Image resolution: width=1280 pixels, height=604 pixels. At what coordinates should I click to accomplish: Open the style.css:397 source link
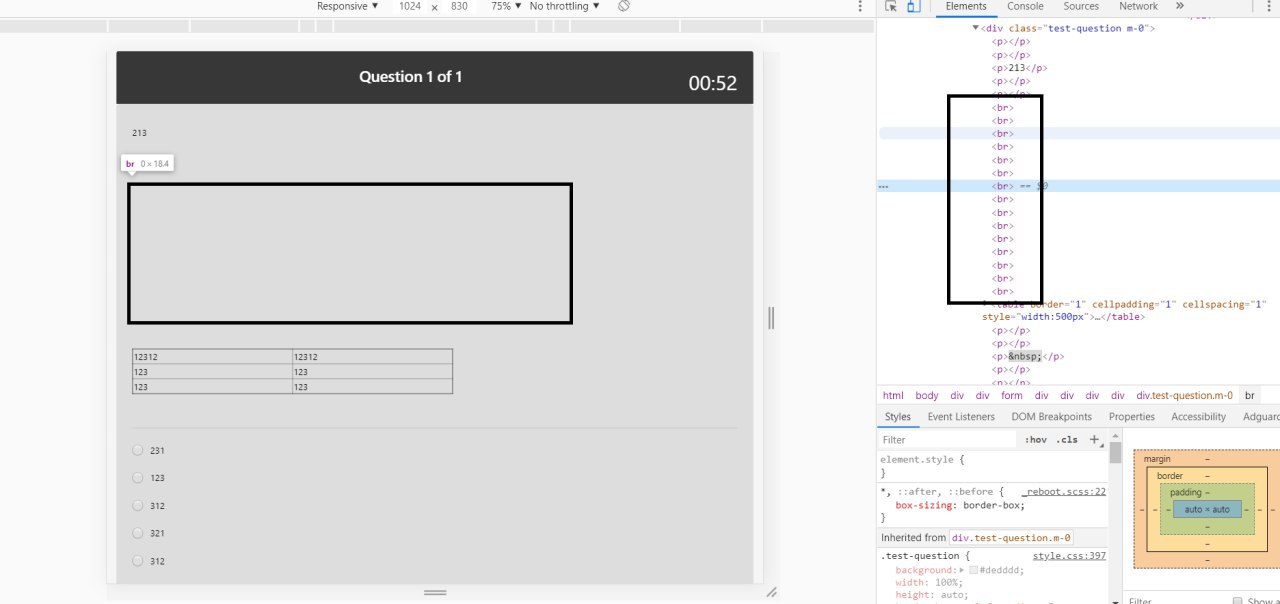click(x=1069, y=556)
